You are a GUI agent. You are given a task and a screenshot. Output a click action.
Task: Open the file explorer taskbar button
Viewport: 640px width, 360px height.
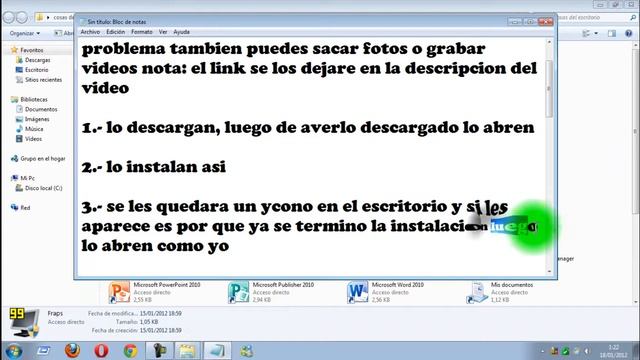tap(188, 351)
